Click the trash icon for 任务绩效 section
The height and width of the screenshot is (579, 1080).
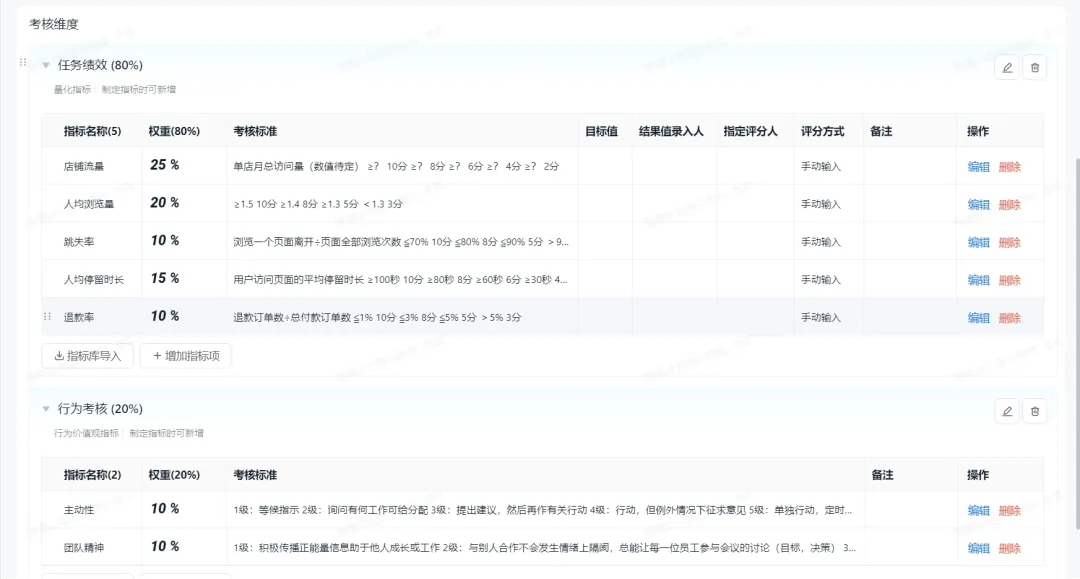(x=1035, y=67)
